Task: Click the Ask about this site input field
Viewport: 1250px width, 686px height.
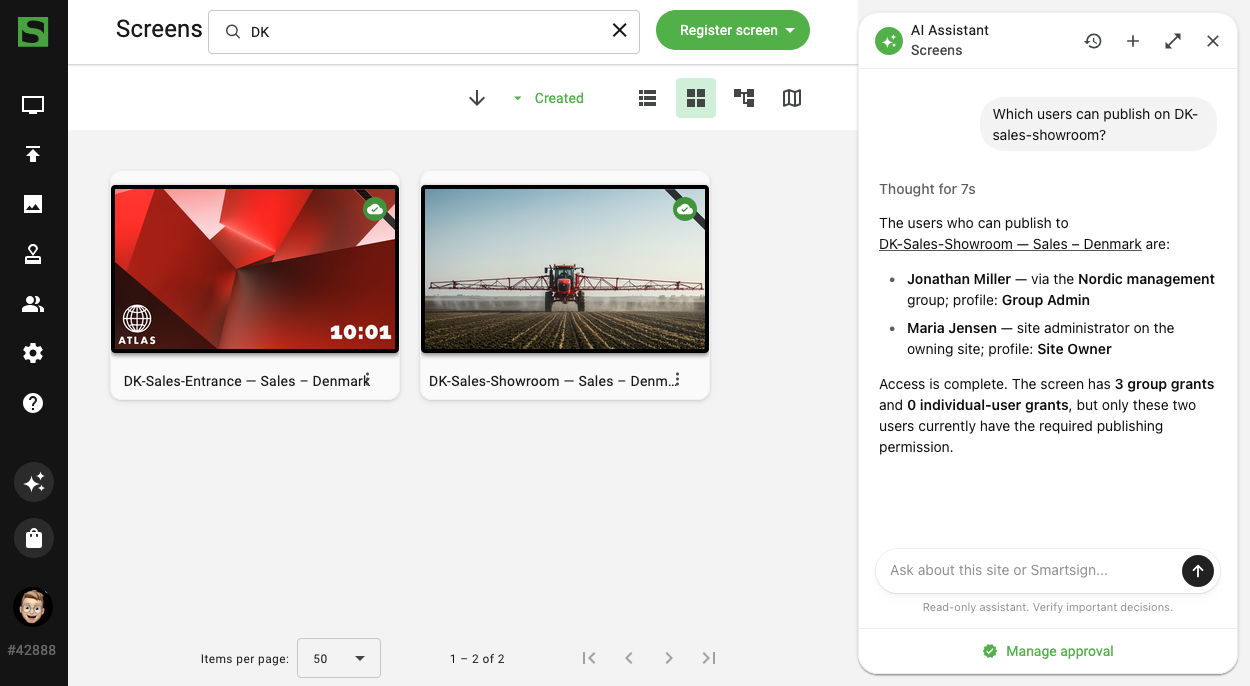Action: click(x=1030, y=570)
